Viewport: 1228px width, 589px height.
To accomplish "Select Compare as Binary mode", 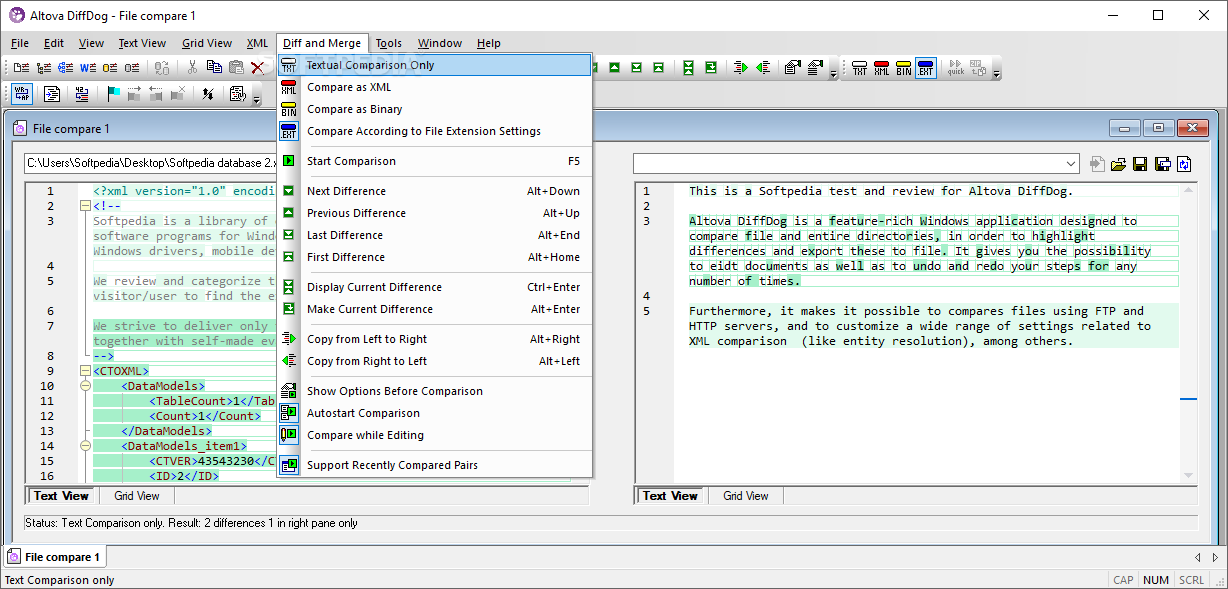I will click(x=435, y=109).
